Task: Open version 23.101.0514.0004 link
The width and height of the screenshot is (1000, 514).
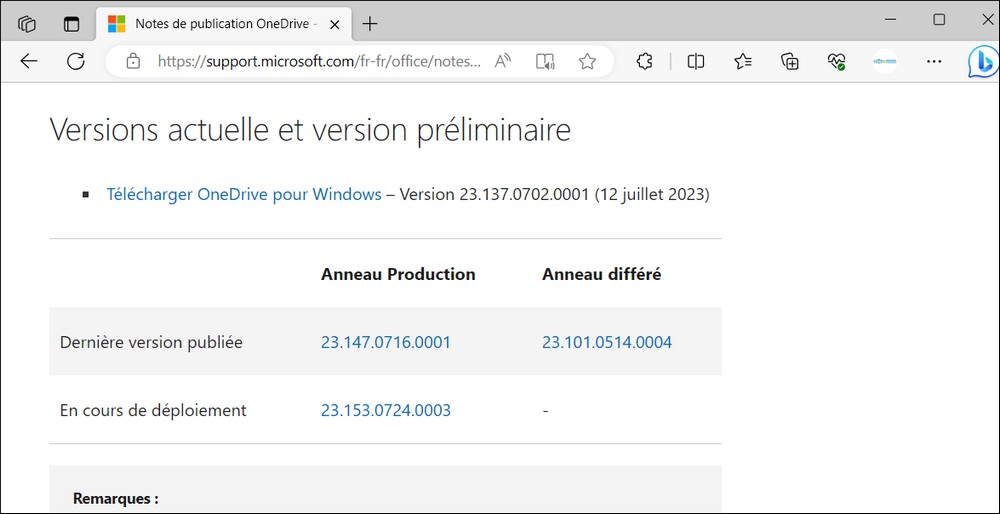Action: [x=607, y=342]
